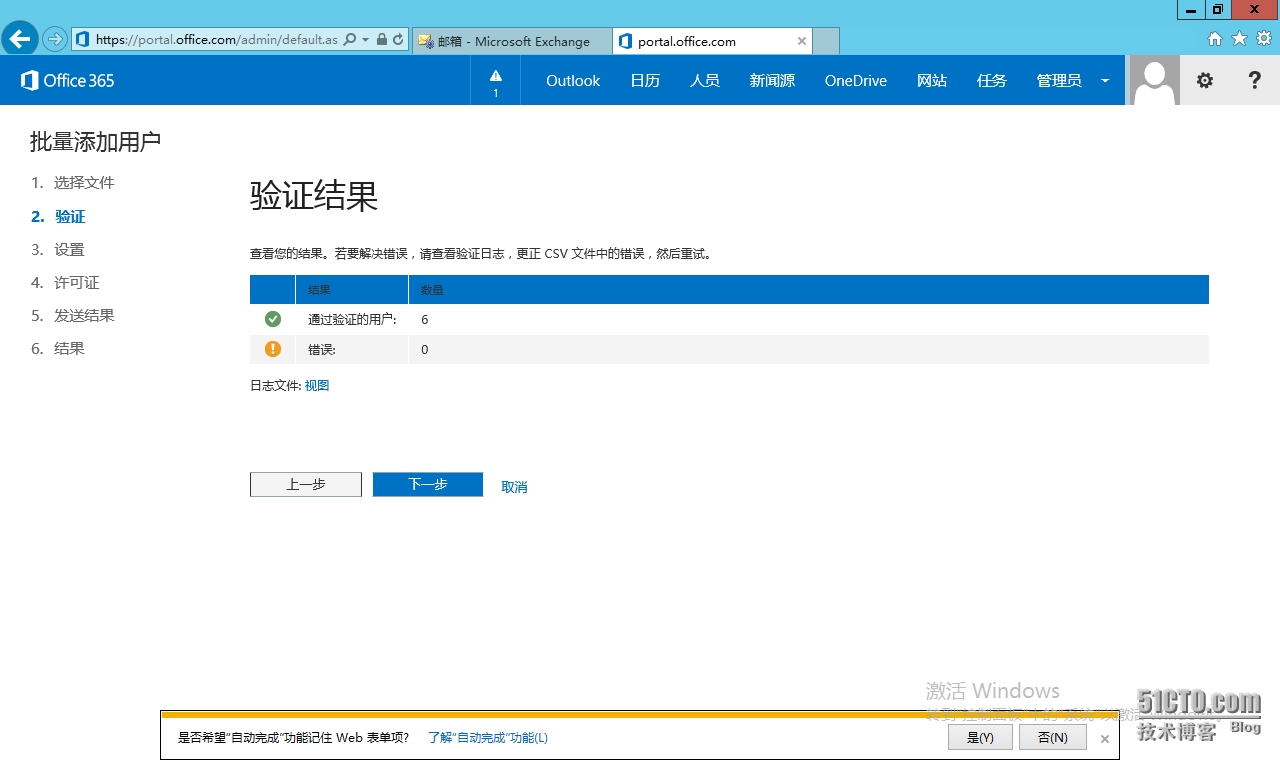Screen dimensions: 1280x760
Task: Click the browser home icon
Action: pos(1214,38)
